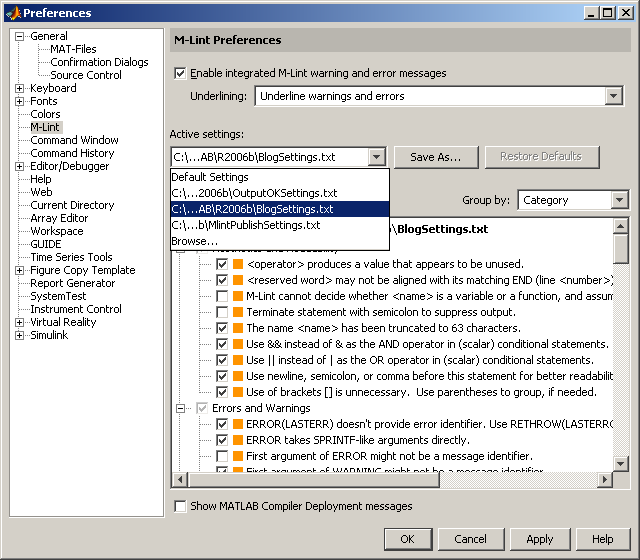
Task: Choose Default Settings from the dropdown list
Action: point(210,177)
